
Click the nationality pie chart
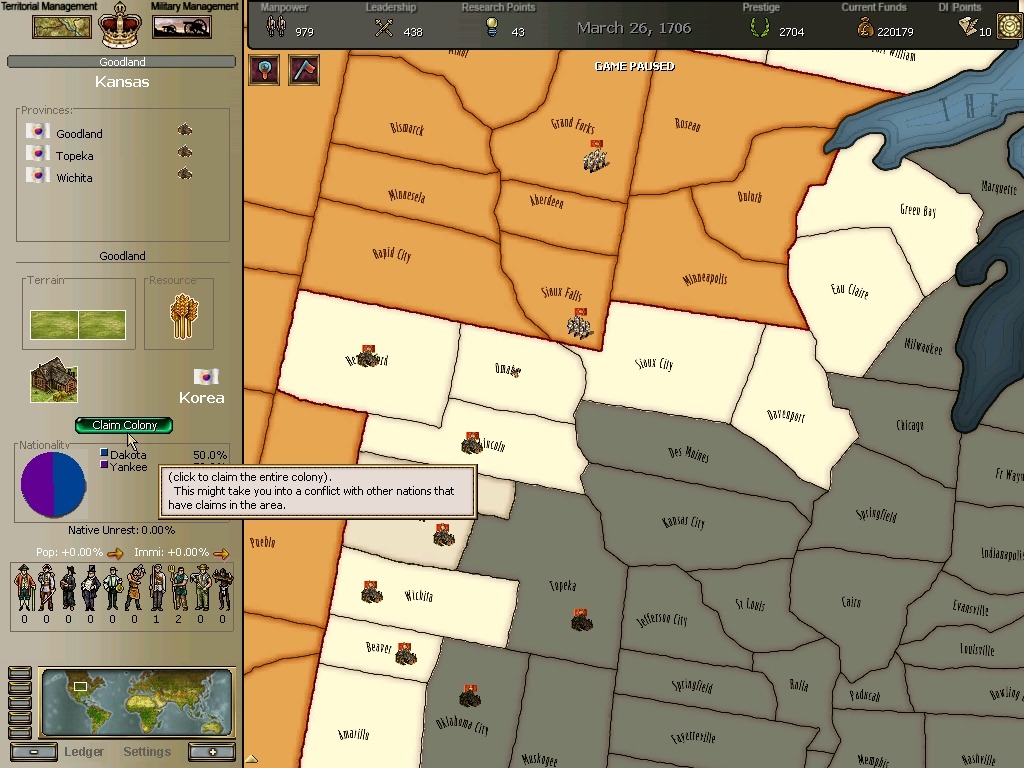click(54, 485)
